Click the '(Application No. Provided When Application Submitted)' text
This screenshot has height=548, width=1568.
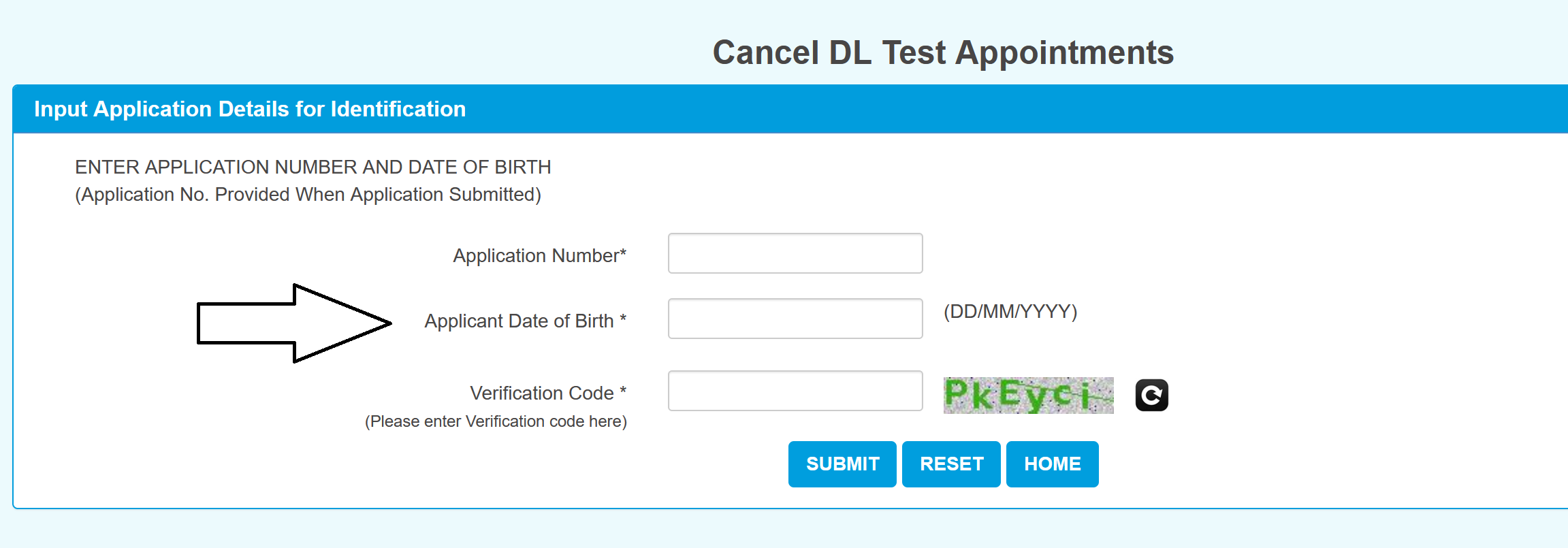pos(308,194)
